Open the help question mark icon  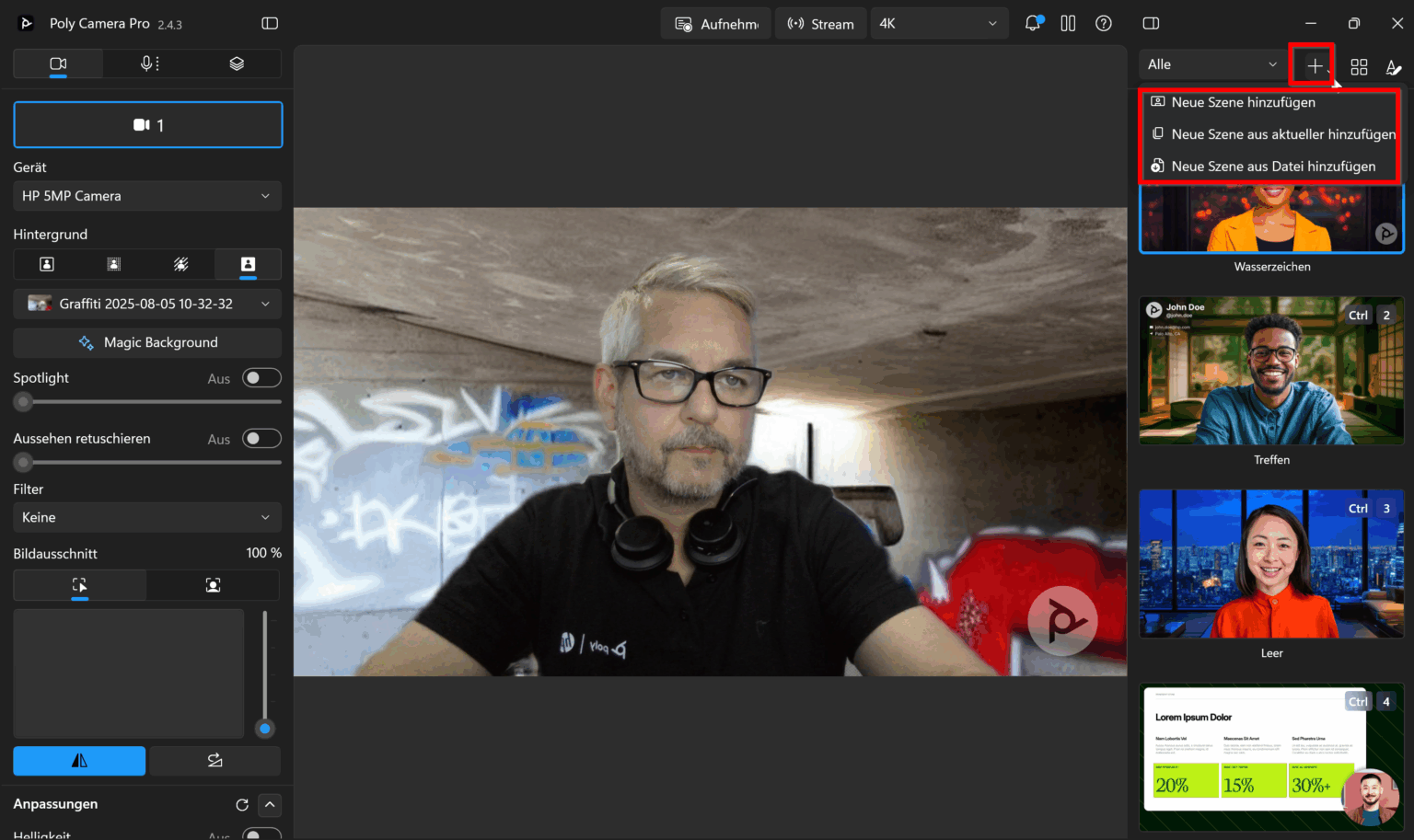[1104, 23]
